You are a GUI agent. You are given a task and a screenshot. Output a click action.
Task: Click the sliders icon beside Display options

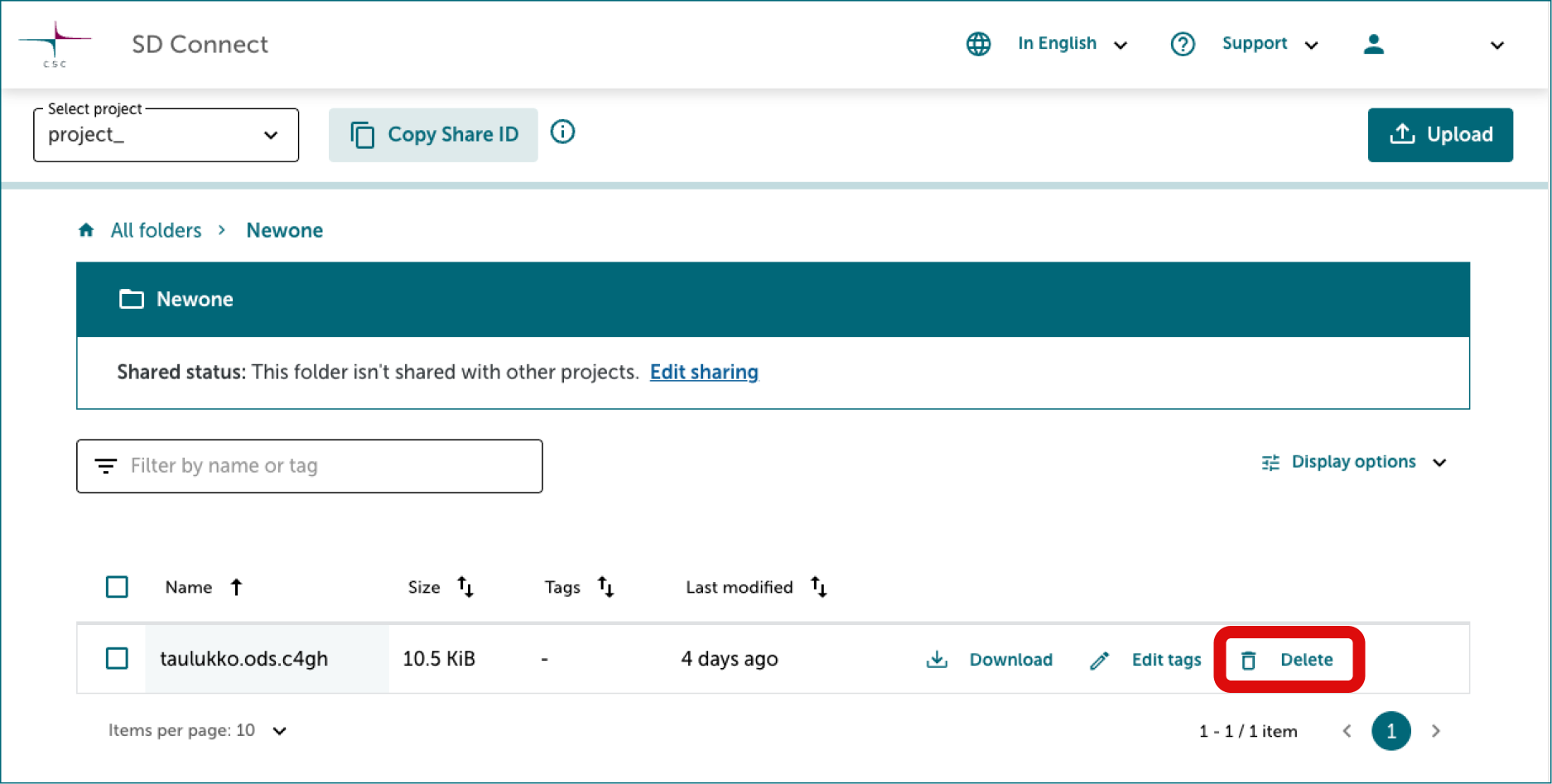(1270, 463)
